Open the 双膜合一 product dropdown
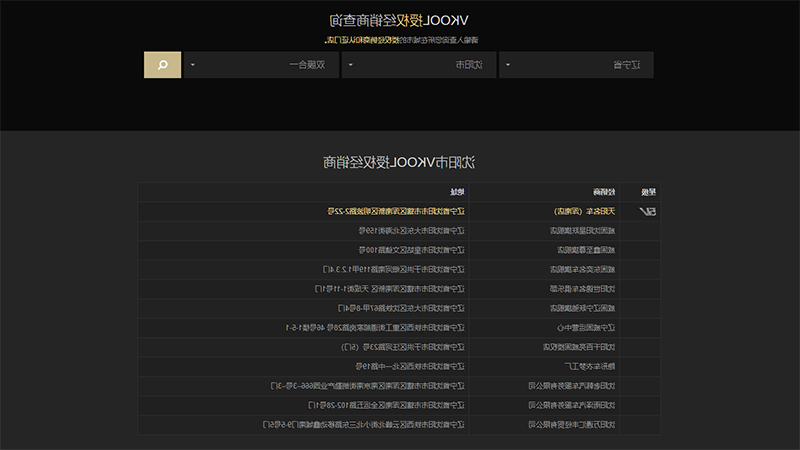 coord(261,65)
